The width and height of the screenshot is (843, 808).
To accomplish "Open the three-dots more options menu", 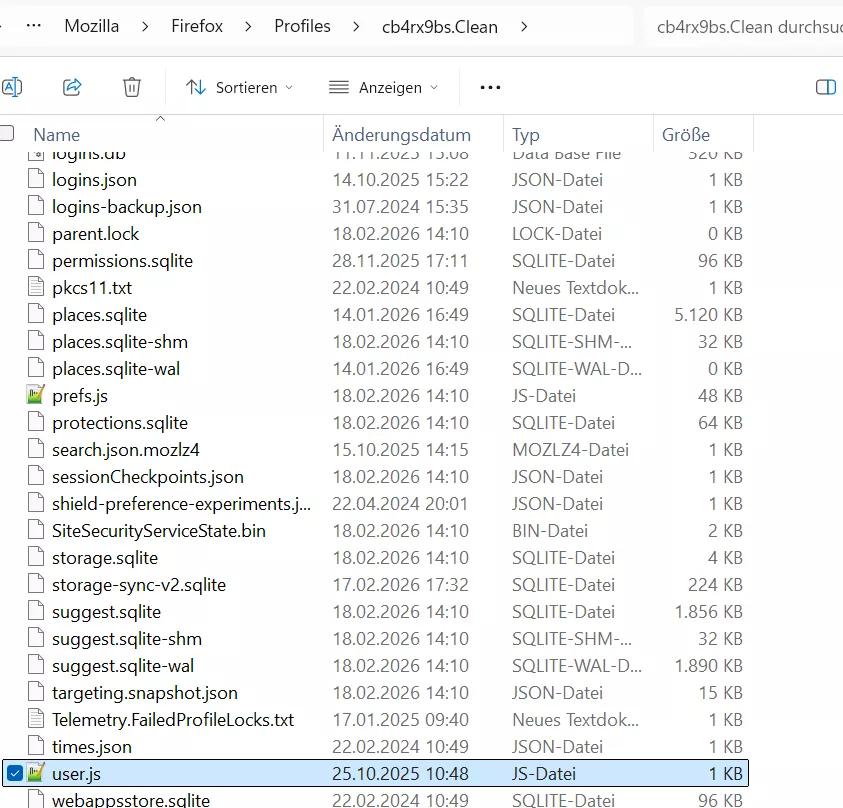I will (x=490, y=87).
